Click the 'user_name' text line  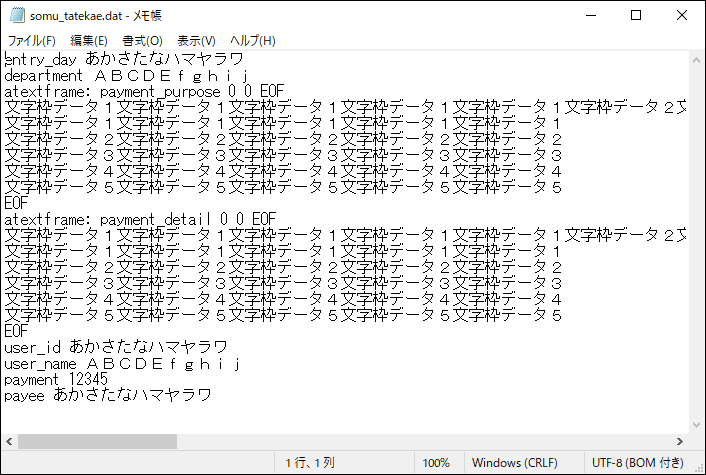coord(122,363)
